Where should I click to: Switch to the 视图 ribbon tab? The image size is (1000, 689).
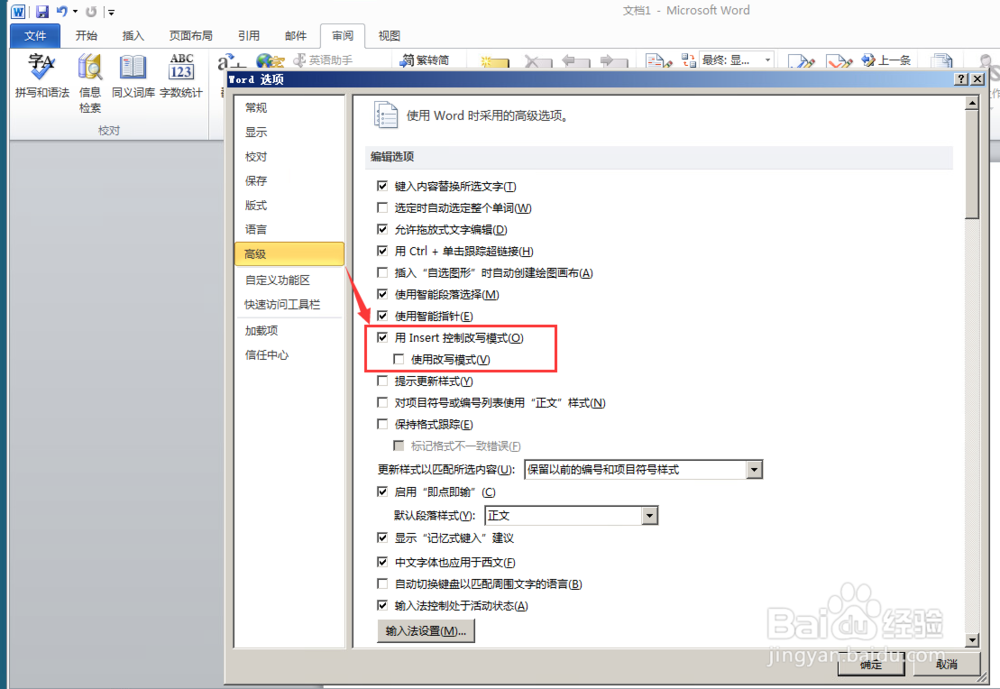click(389, 35)
